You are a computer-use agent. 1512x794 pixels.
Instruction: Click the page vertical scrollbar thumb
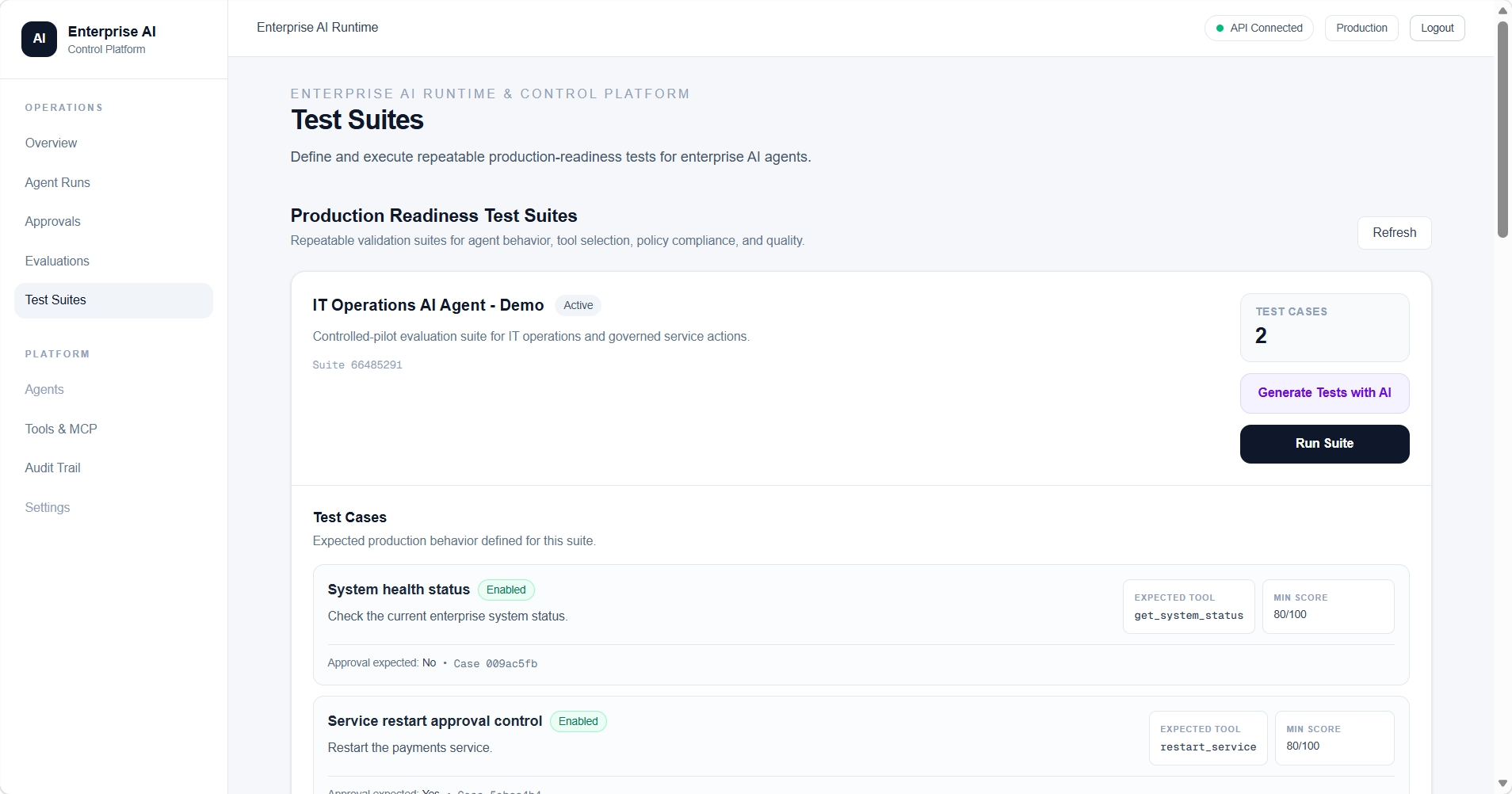pos(1502,130)
